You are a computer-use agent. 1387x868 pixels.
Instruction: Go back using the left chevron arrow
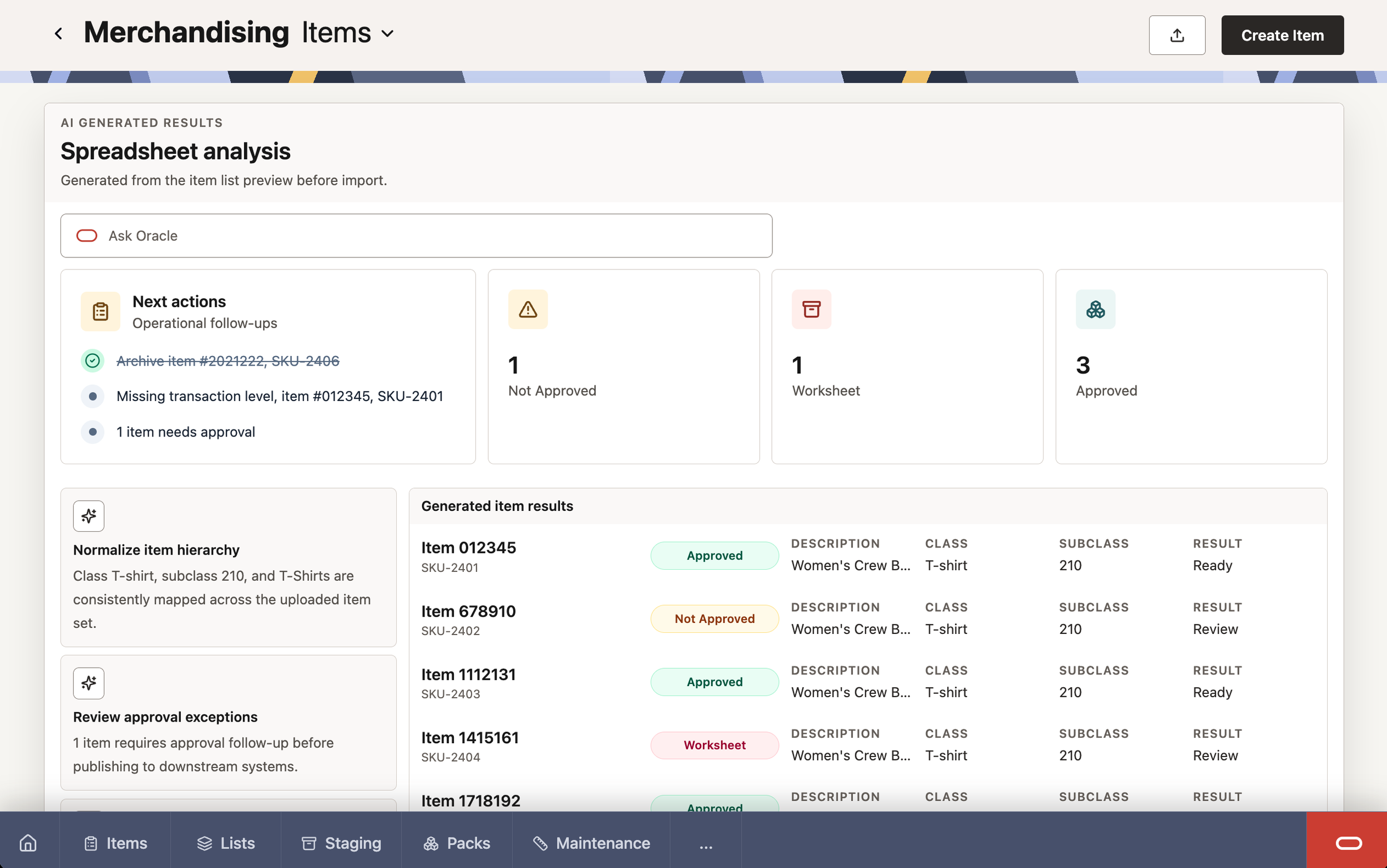pos(59,34)
